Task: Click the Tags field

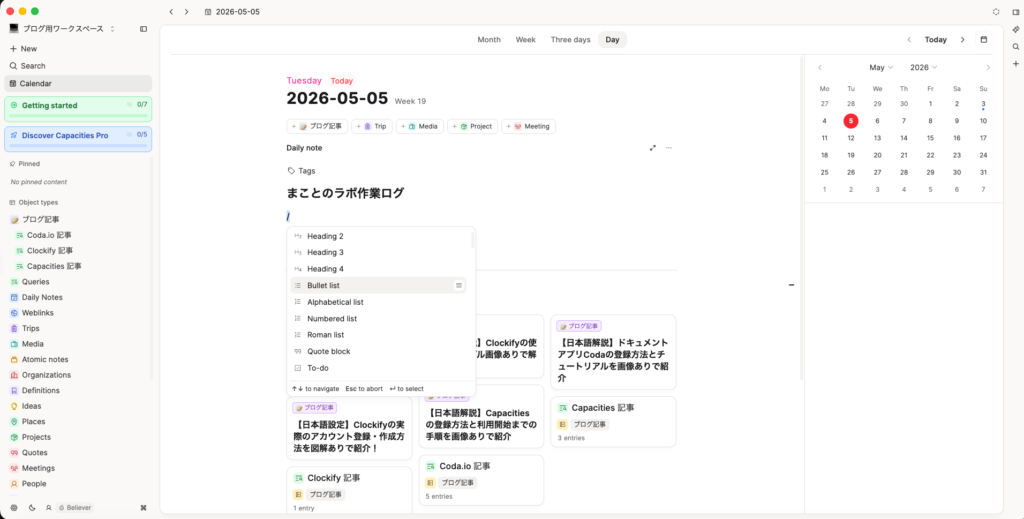Action: 301,171
